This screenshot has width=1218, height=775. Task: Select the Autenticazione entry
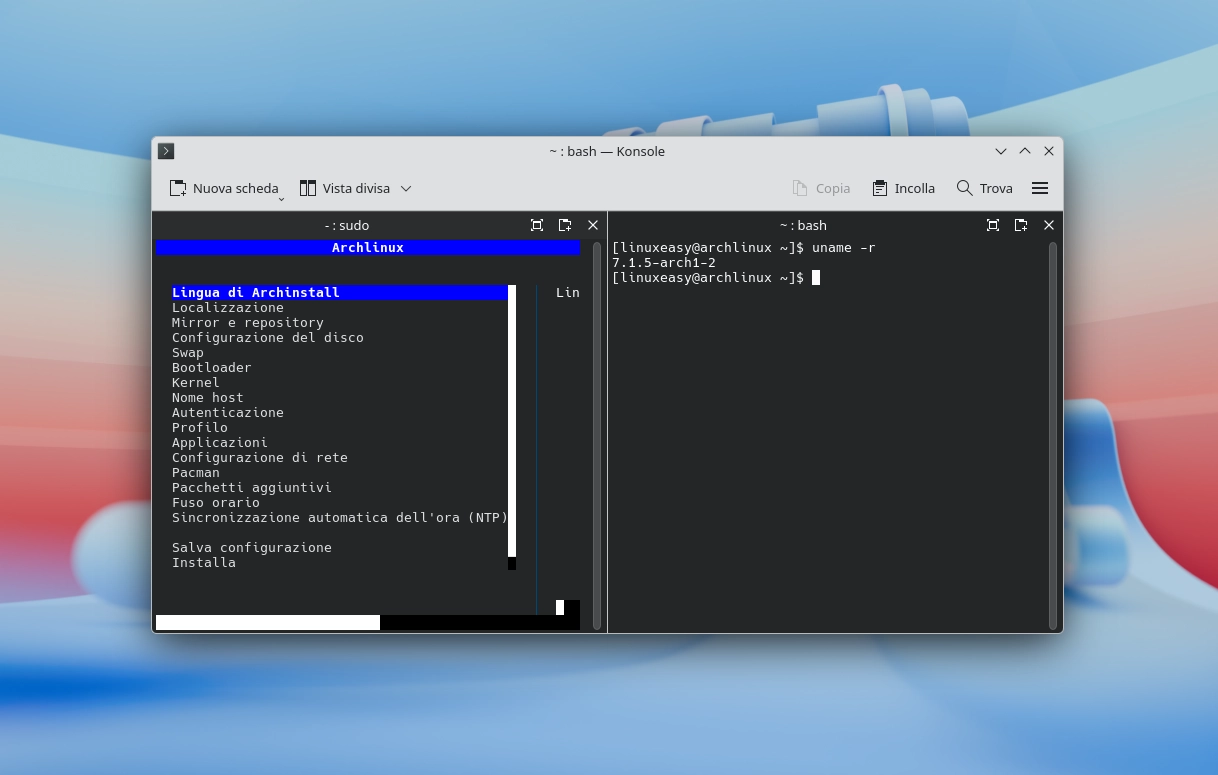(x=228, y=412)
